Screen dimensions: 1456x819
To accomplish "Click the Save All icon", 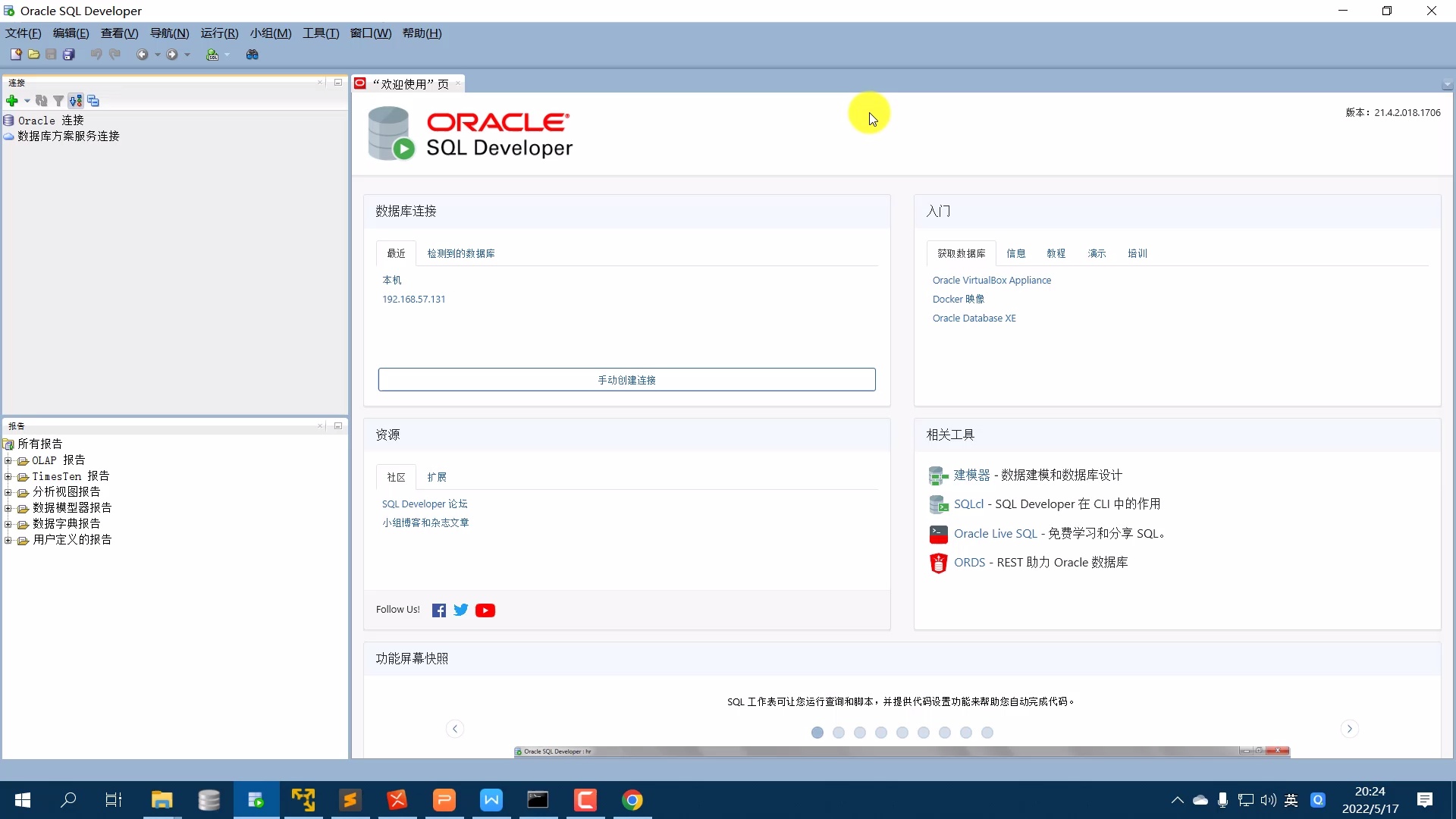I will tap(68, 54).
